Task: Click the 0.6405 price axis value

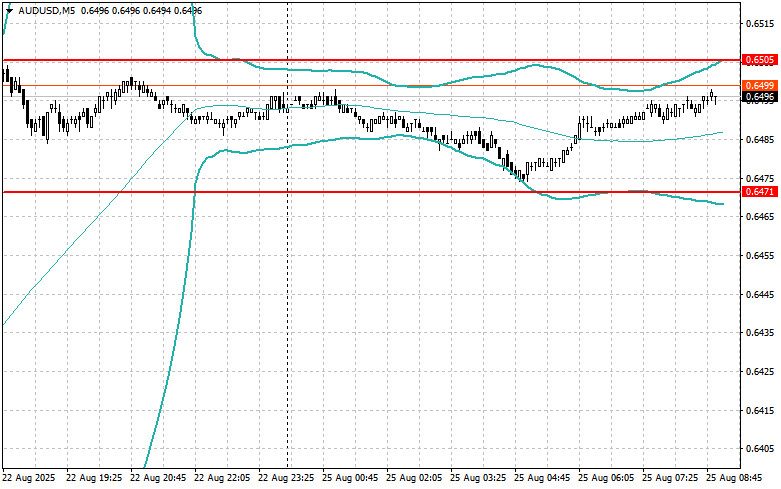Action: (761, 449)
